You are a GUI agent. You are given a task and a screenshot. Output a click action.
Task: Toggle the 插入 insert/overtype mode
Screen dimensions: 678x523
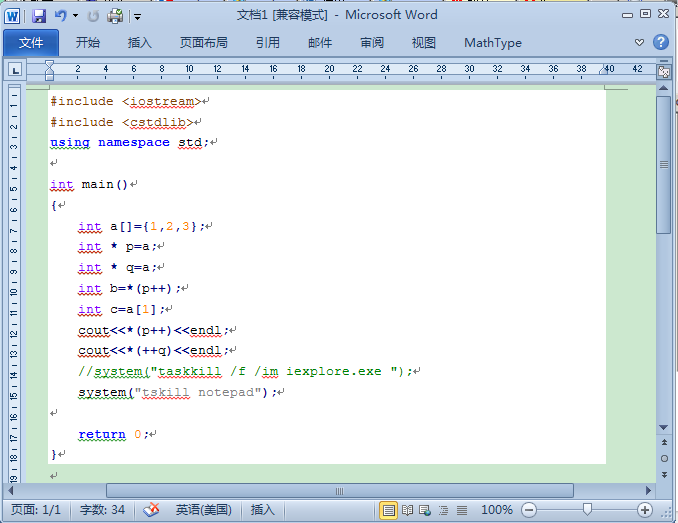262,510
